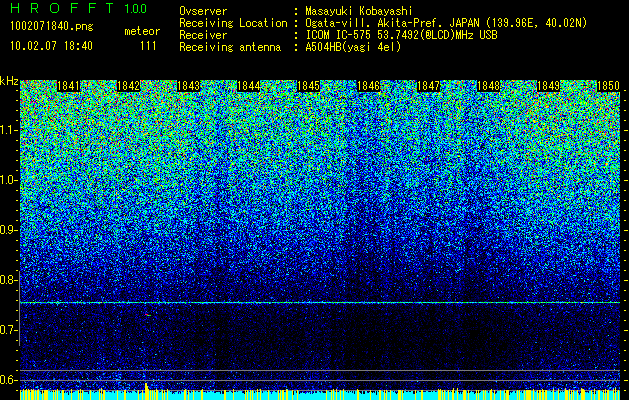
Task: Click the meteor count 111
Action: (148, 46)
